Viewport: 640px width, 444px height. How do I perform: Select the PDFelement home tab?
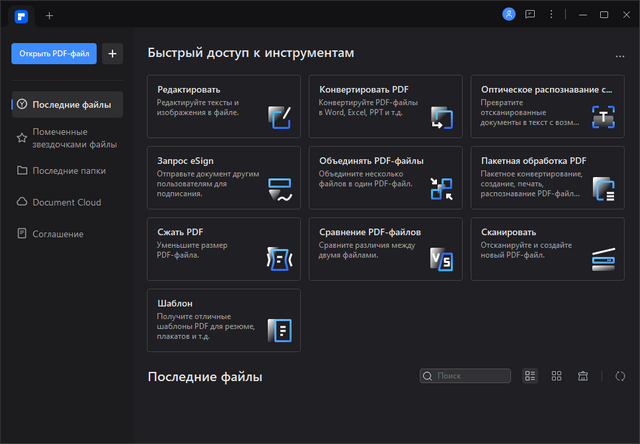coord(21,15)
